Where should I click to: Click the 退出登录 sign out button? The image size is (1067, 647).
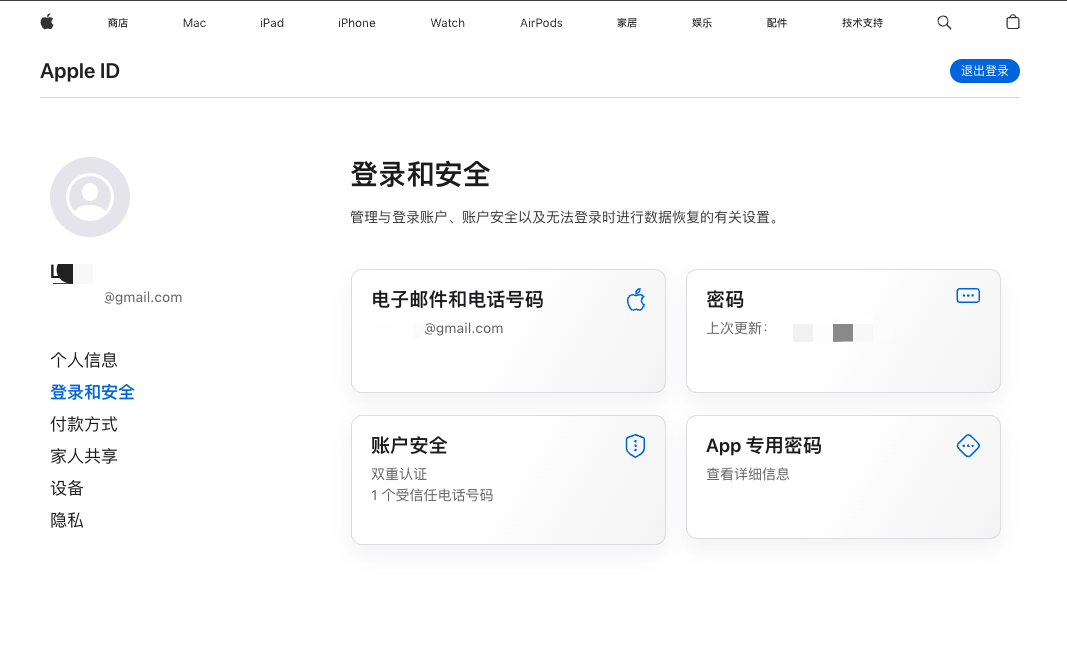click(x=984, y=71)
